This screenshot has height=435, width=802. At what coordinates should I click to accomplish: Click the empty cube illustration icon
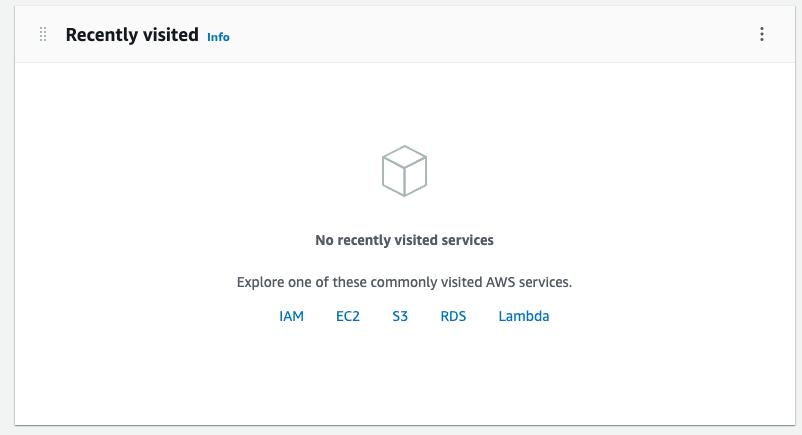tap(404, 170)
